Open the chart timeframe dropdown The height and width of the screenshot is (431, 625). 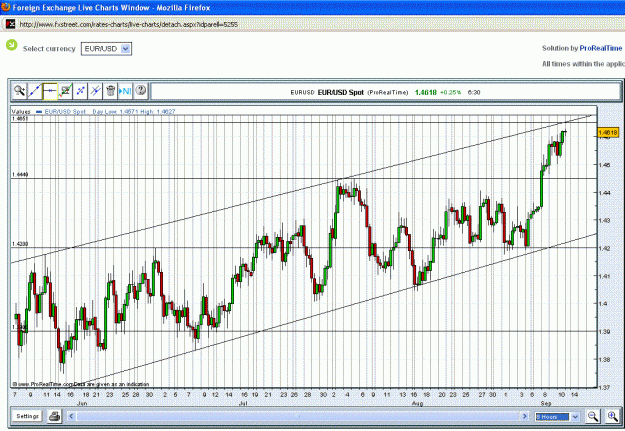557,417
